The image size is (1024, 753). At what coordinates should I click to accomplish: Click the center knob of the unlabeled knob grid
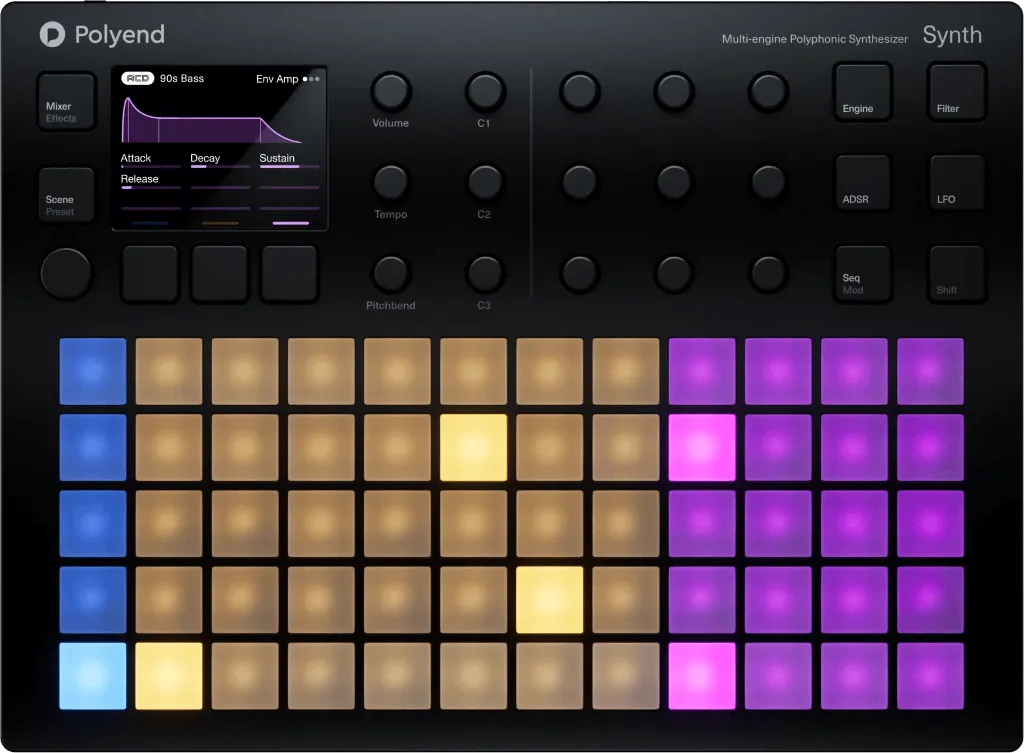click(x=673, y=182)
